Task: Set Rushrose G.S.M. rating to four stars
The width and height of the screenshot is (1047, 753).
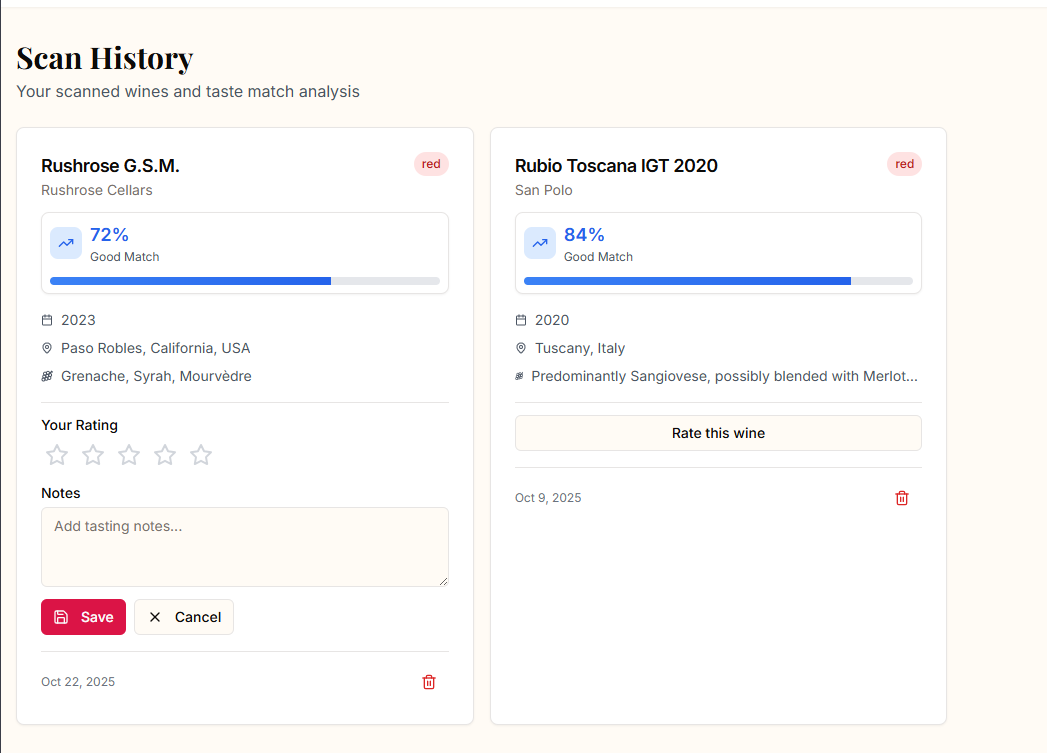Action: 165,455
